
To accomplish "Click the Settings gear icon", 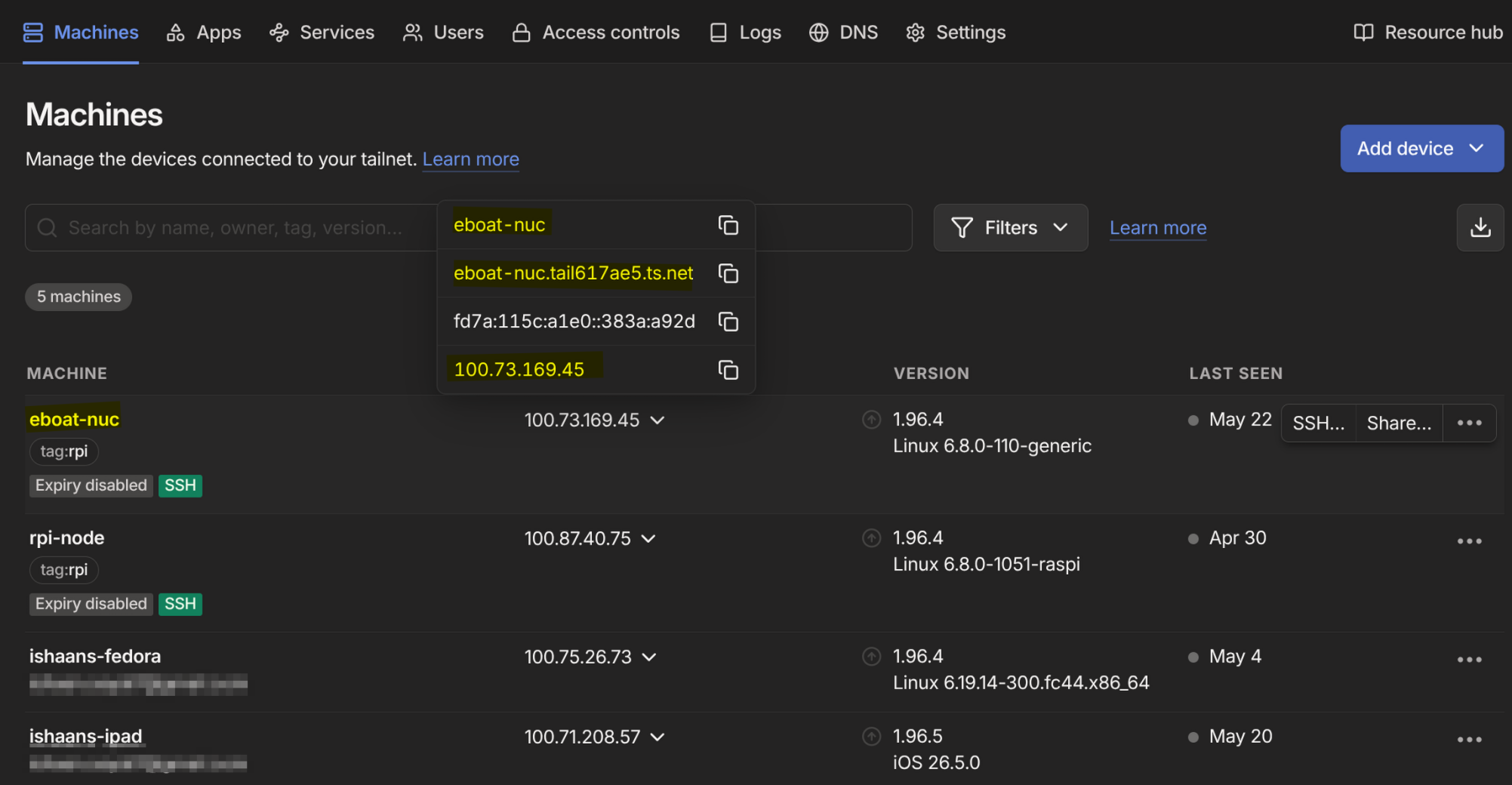I will coord(915,32).
